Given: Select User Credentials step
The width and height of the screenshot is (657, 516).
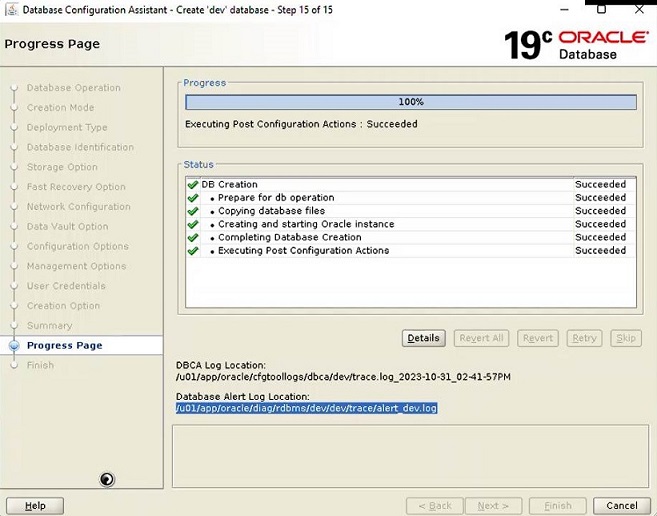Looking at the screenshot, I should tap(66, 286).
